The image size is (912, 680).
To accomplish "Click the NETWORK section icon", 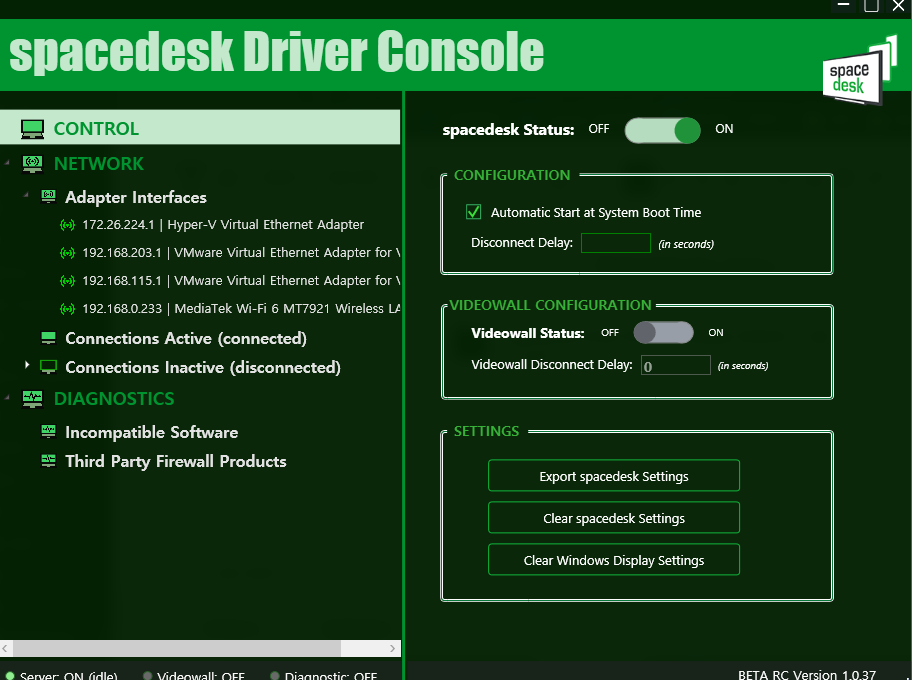I will tap(33, 164).
